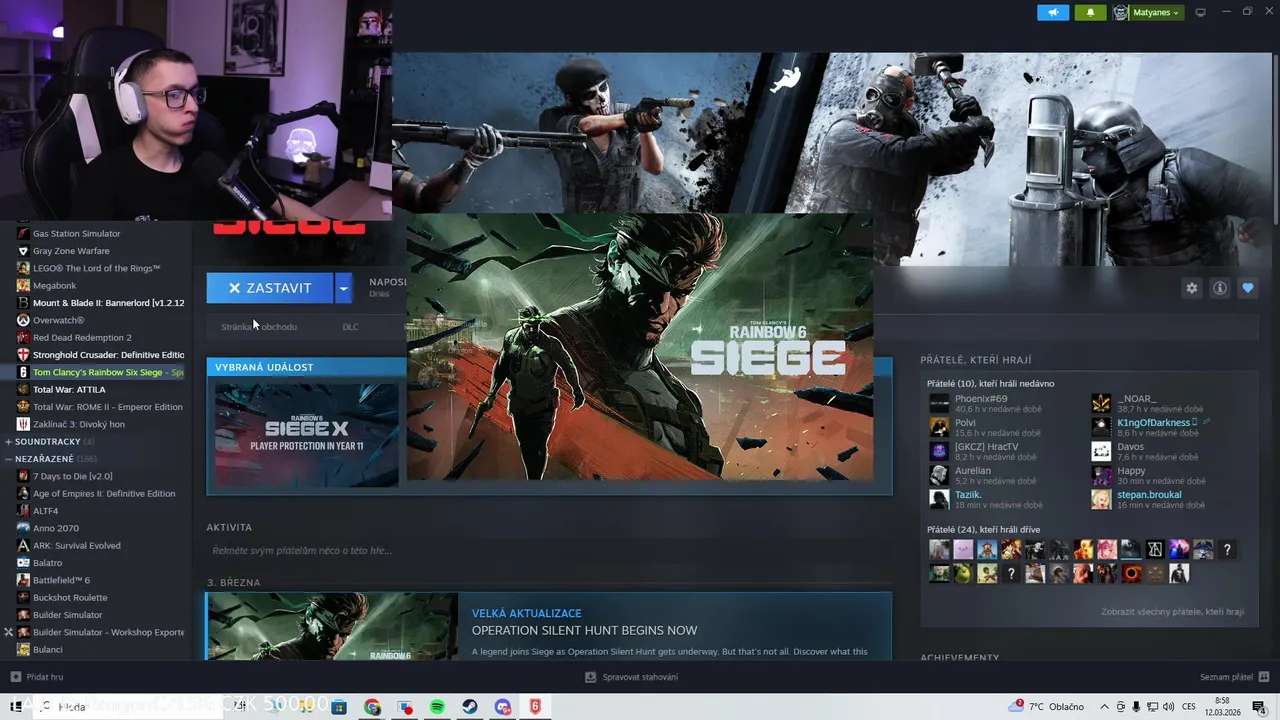Open friend Aurelian avatar
This screenshot has height=720, width=1280.
click(939, 475)
